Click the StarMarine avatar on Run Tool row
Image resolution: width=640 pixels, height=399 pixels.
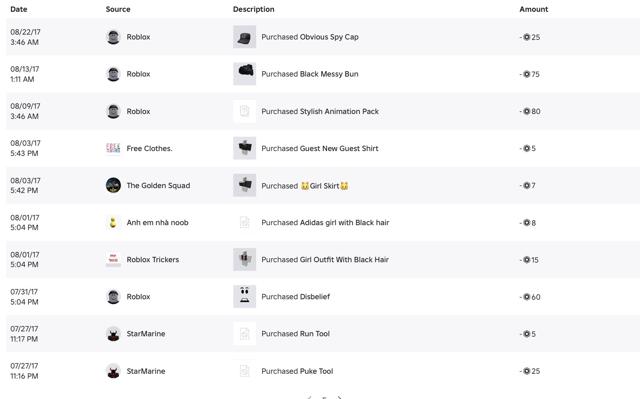[113, 334]
